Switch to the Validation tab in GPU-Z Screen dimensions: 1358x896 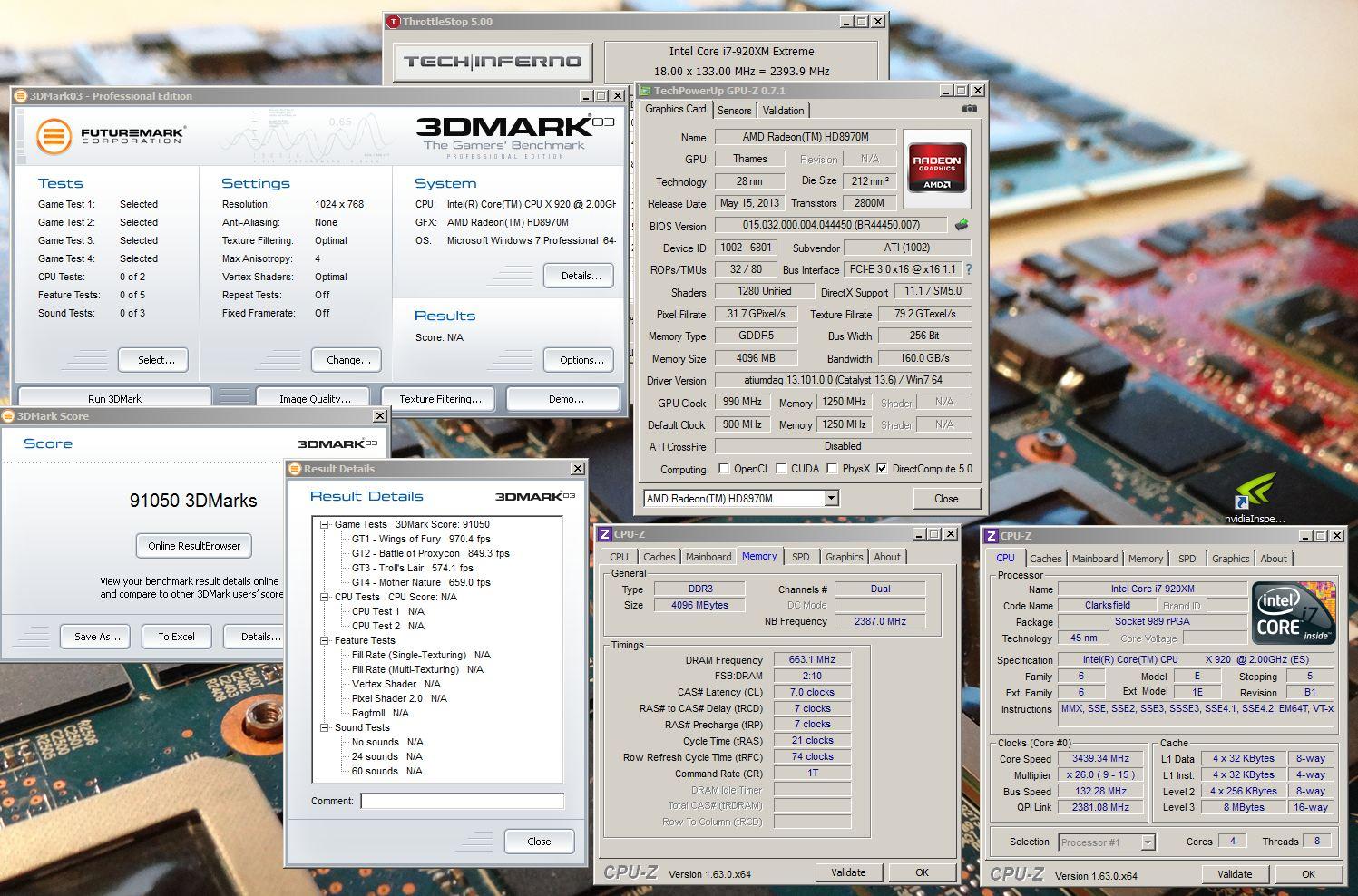[x=783, y=111]
